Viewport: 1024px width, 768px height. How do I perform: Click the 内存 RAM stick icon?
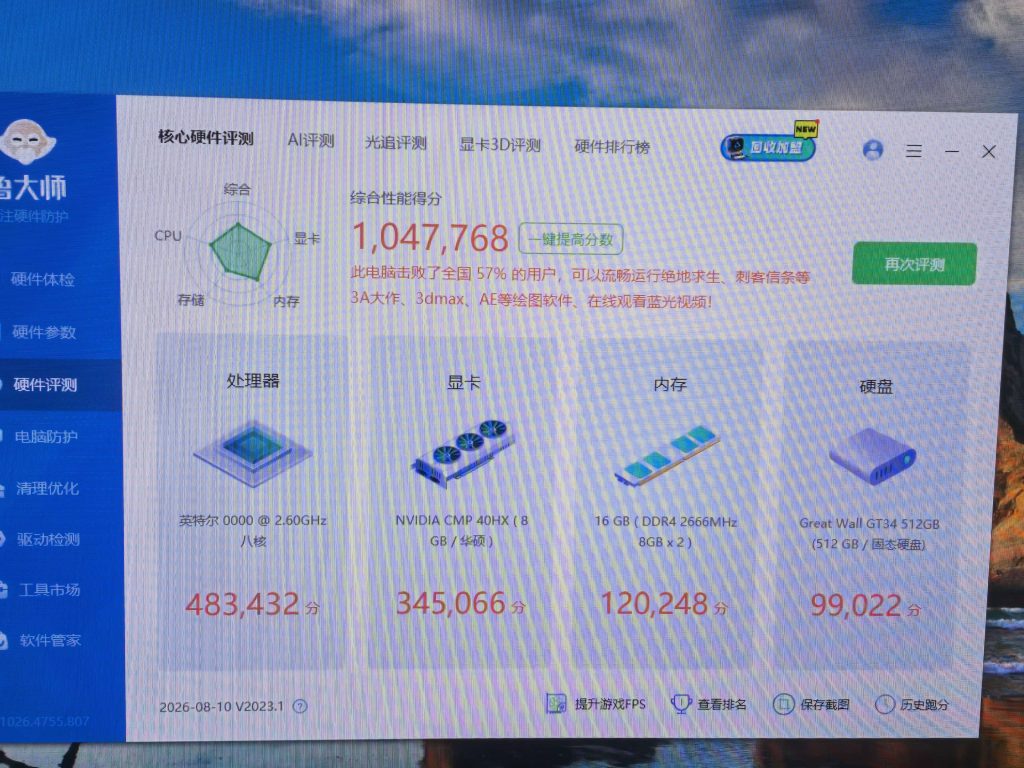pyautogui.click(x=667, y=456)
